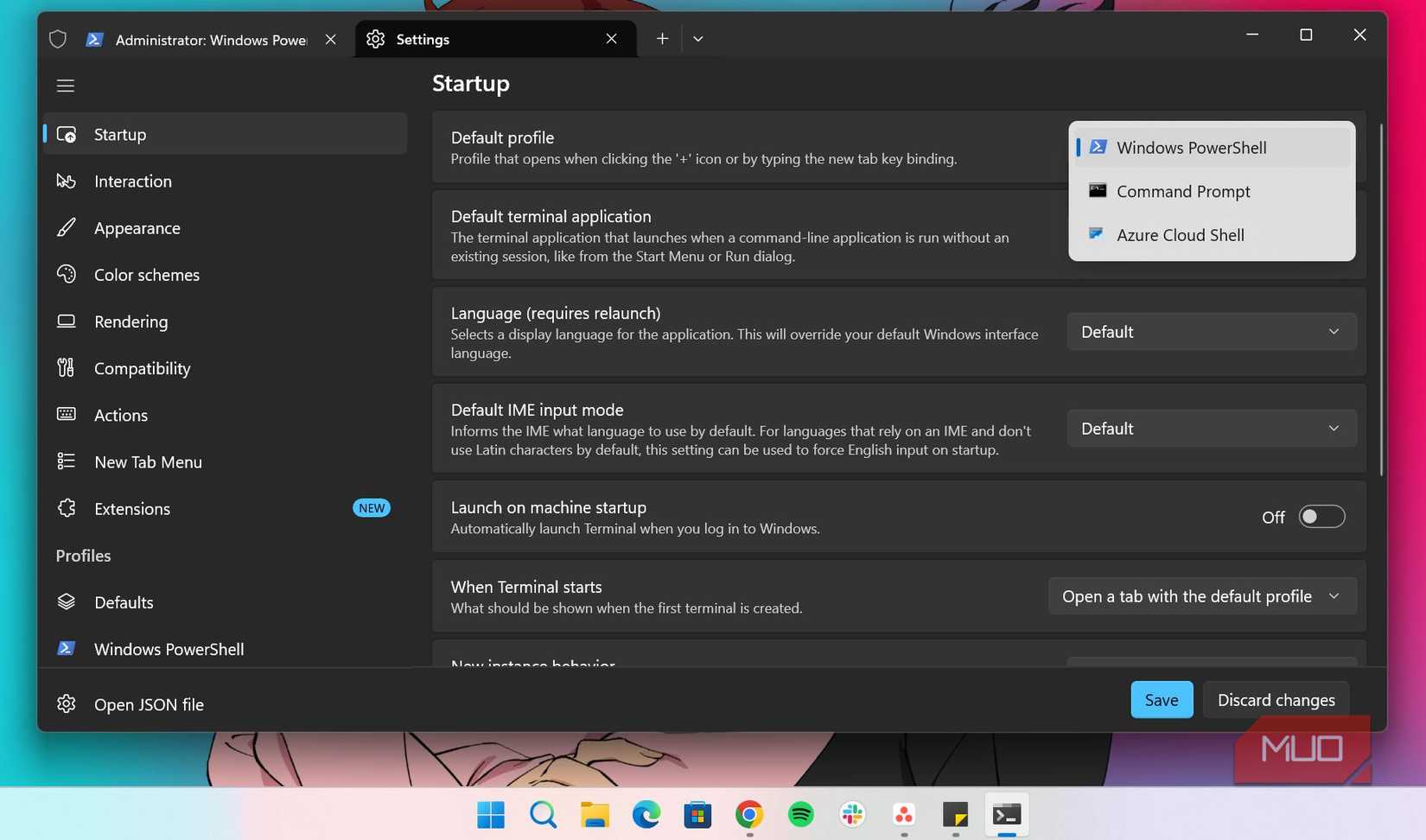Image resolution: width=1426 pixels, height=840 pixels.
Task: Discard changes to settings
Action: [x=1276, y=700]
